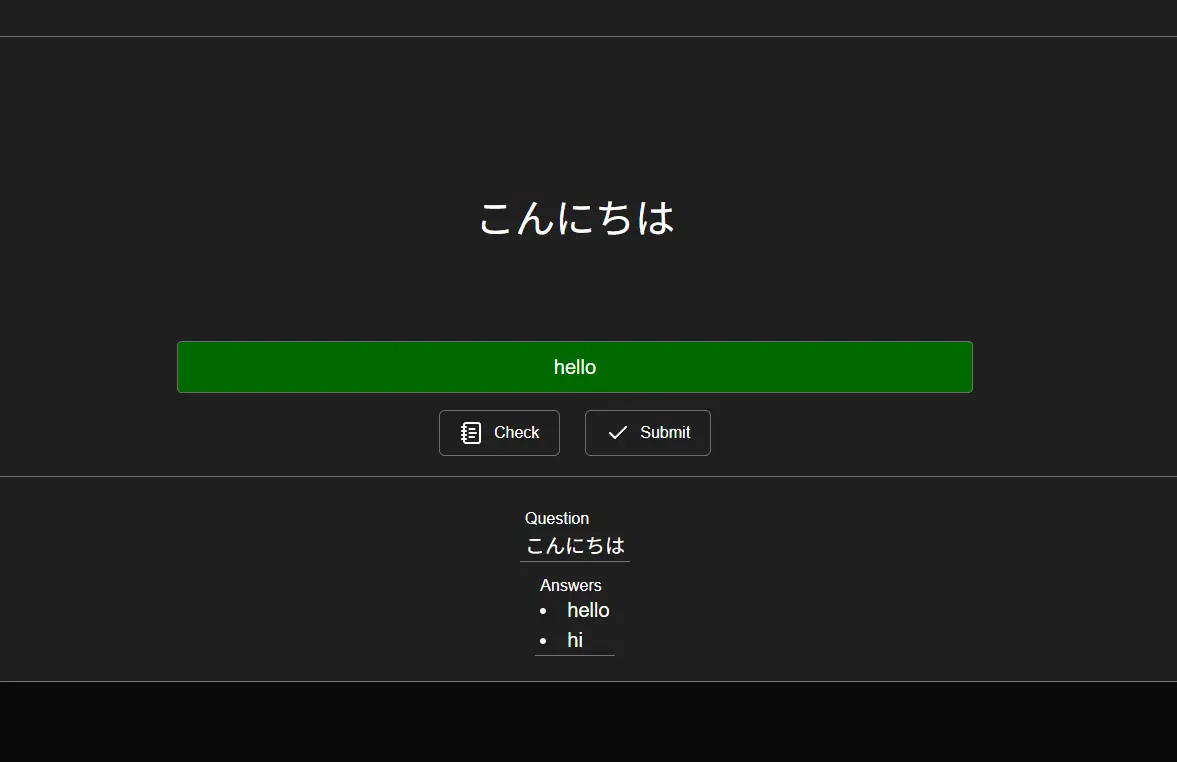
Task: Click the typed word "hello" inside the green field
Action: [x=575, y=367]
